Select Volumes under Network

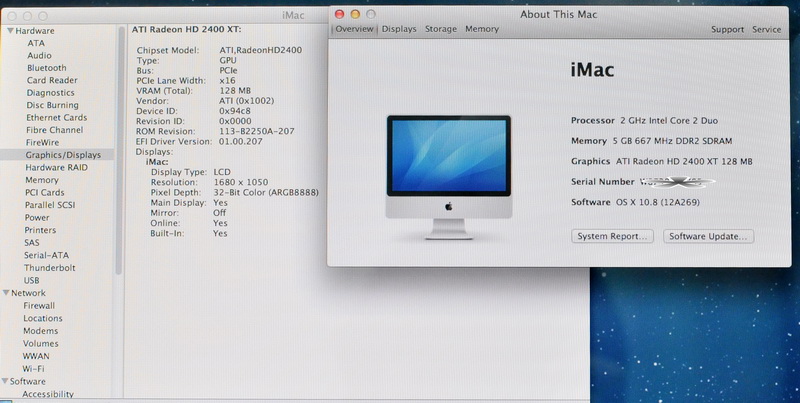tap(40, 343)
